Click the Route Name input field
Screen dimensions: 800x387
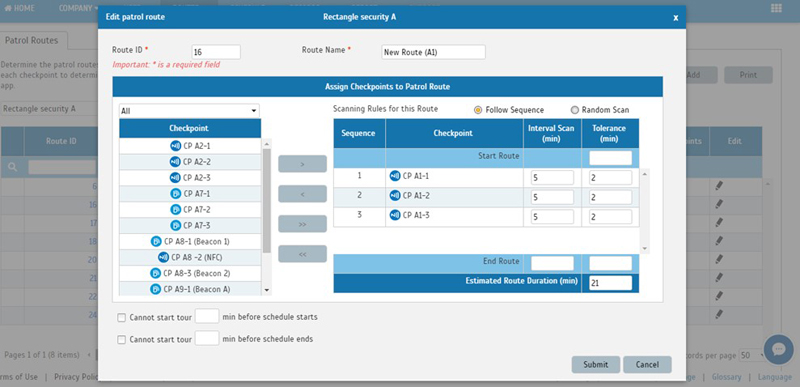[x=433, y=52]
